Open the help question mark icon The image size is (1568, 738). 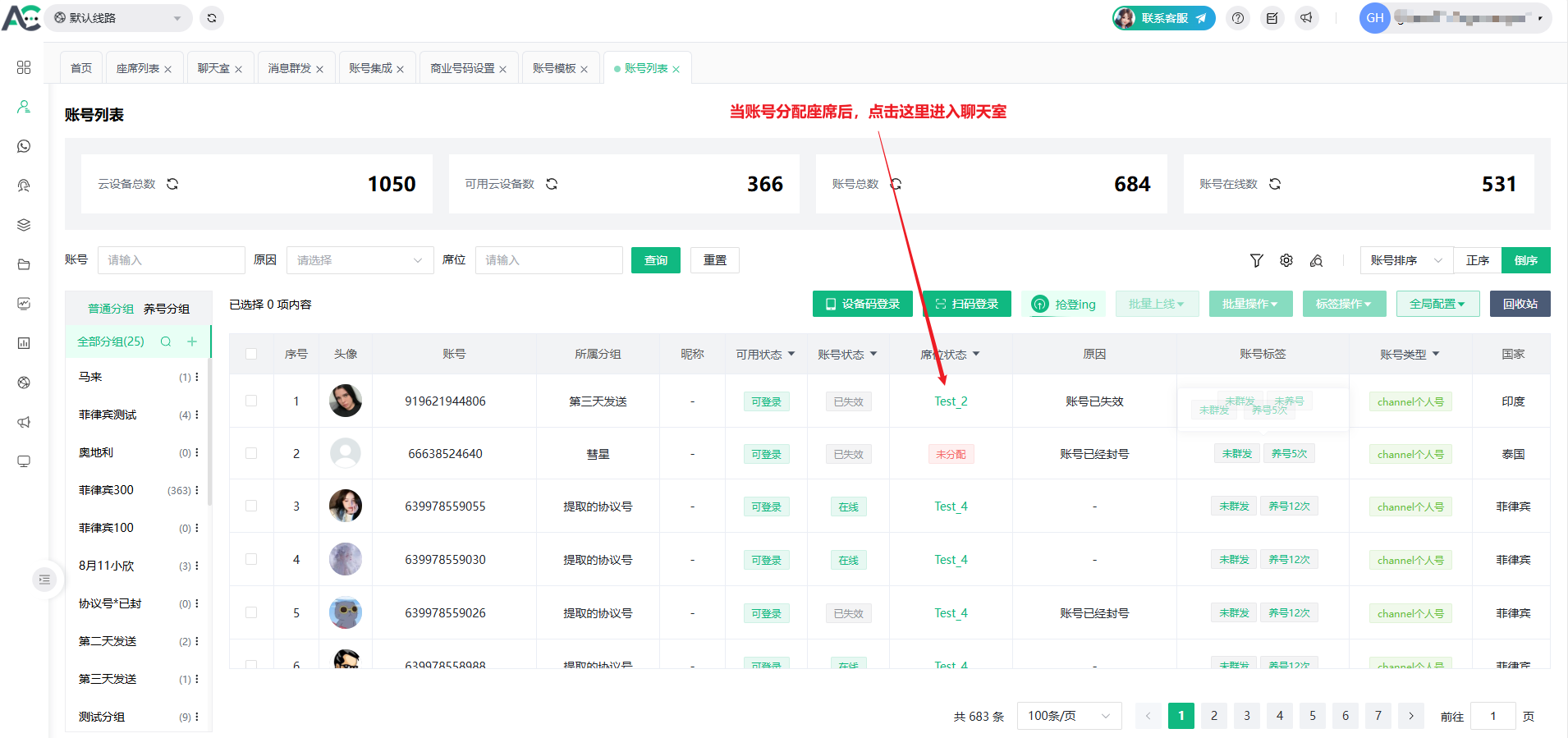[1238, 18]
